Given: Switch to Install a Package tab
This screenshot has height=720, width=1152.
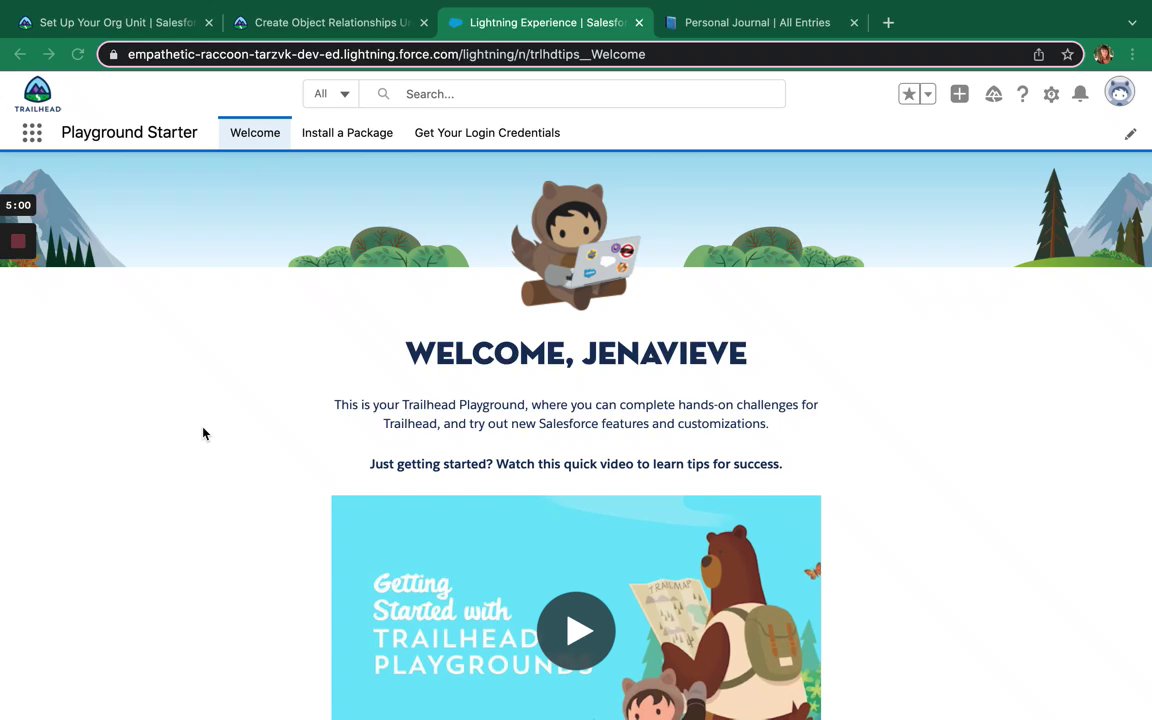Looking at the screenshot, I should pos(348,133).
